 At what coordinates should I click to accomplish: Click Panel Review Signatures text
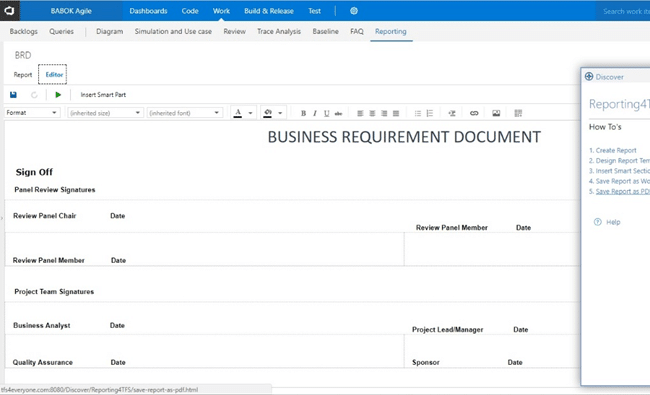55,189
